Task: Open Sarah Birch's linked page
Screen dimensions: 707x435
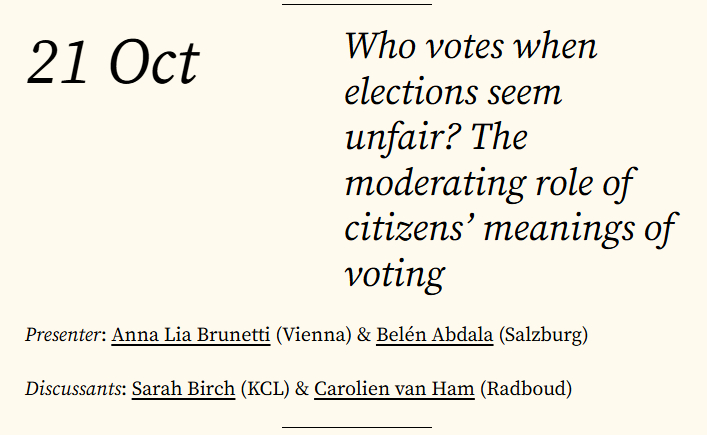Action: [x=183, y=388]
